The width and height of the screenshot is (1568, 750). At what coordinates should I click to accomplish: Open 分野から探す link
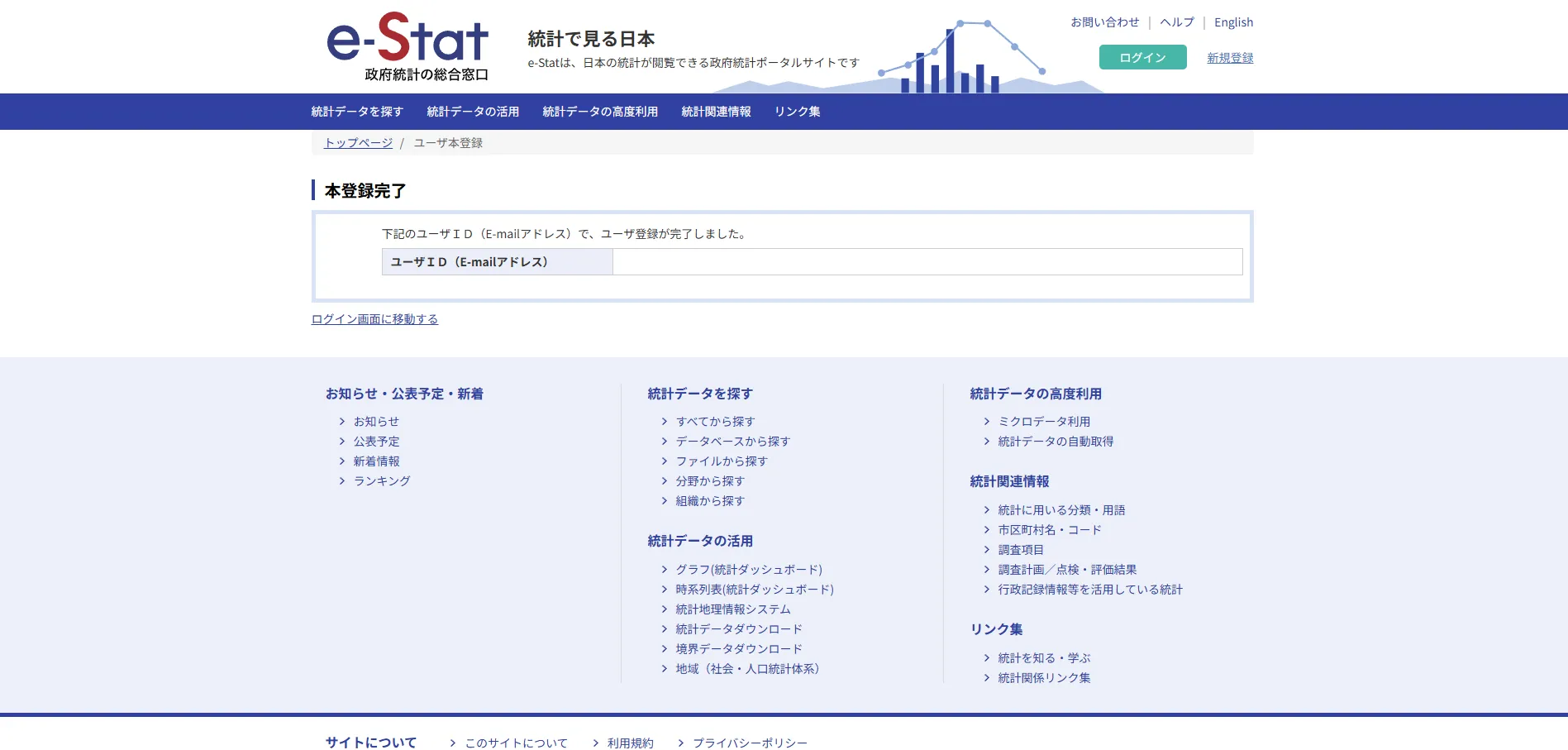click(x=709, y=481)
